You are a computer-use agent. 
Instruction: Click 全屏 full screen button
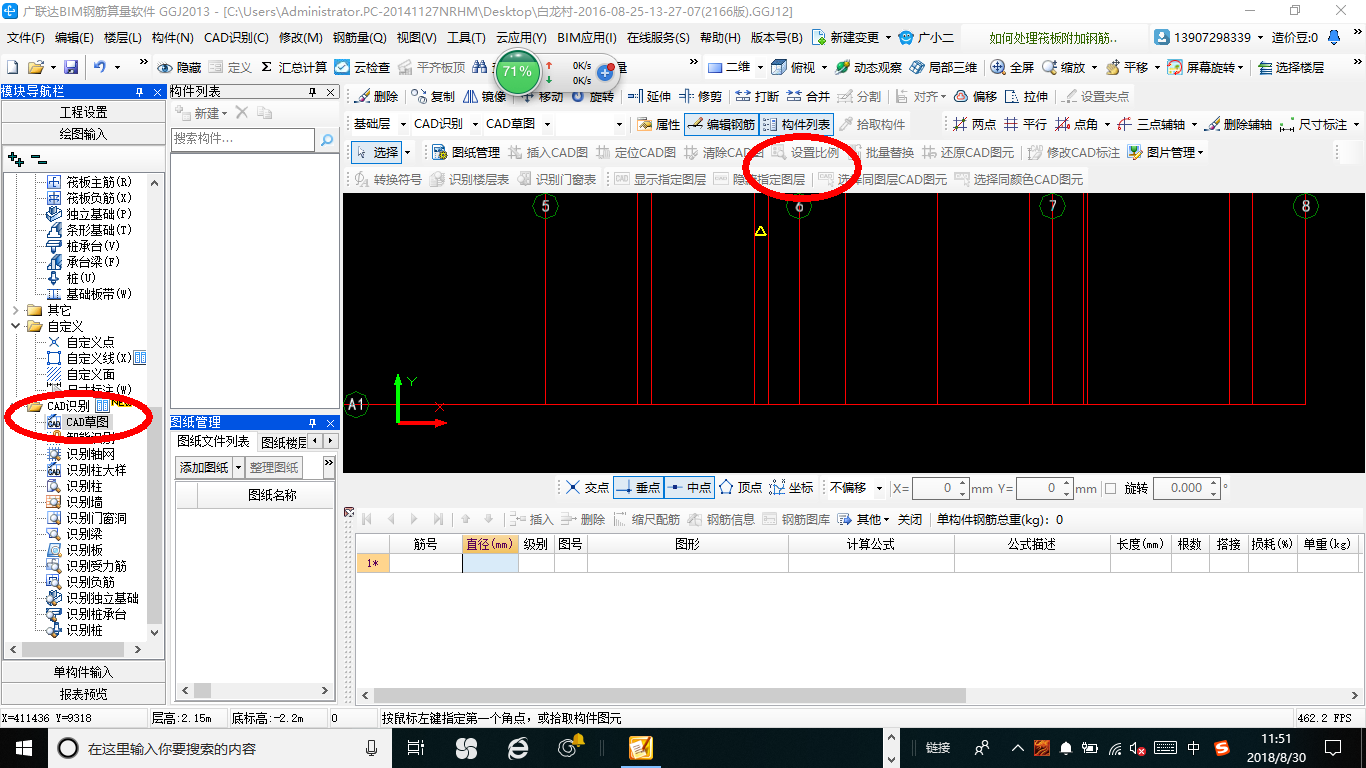[1012, 67]
